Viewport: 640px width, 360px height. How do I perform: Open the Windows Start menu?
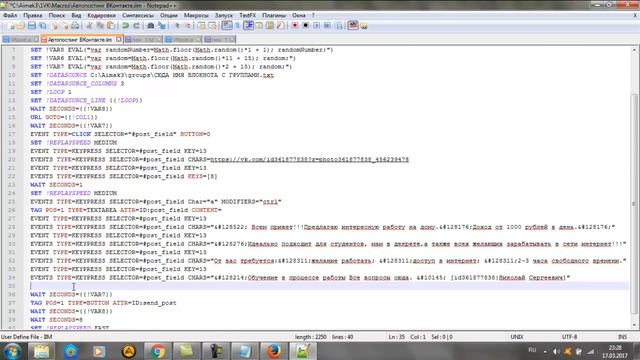[x=12, y=351]
